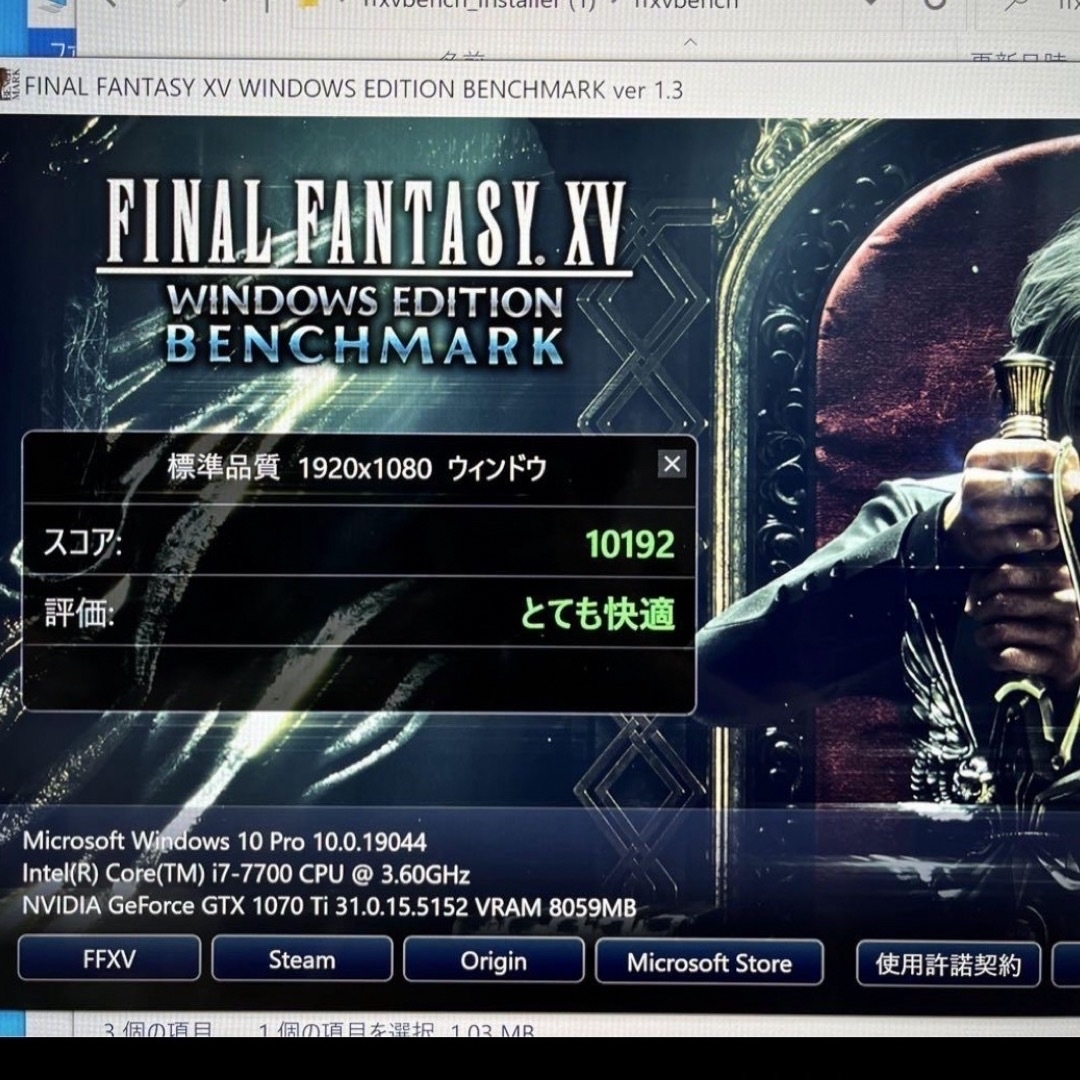
Task: Open the Steam store button
Action: click(302, 959)
